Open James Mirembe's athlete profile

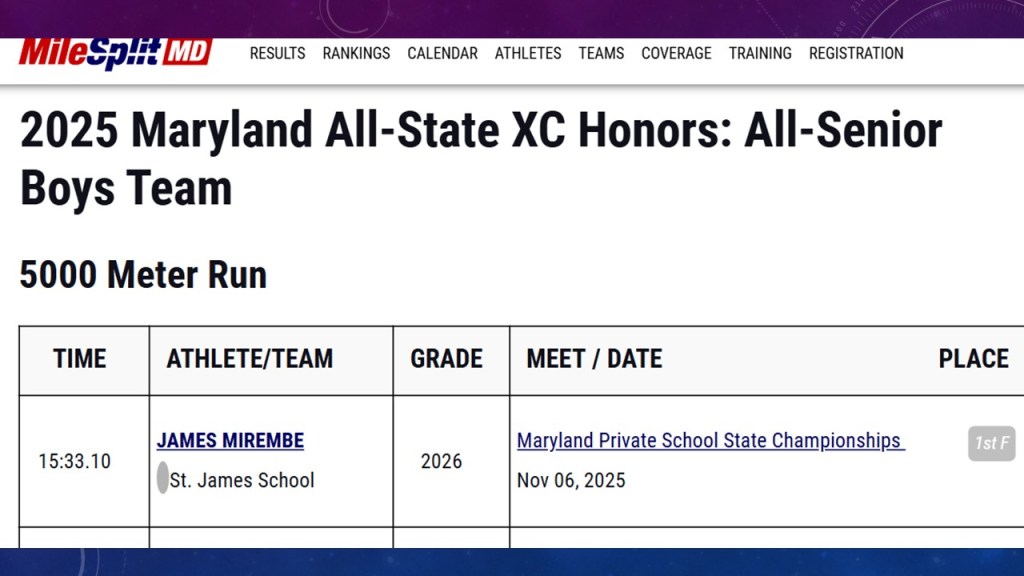[230, 440]
